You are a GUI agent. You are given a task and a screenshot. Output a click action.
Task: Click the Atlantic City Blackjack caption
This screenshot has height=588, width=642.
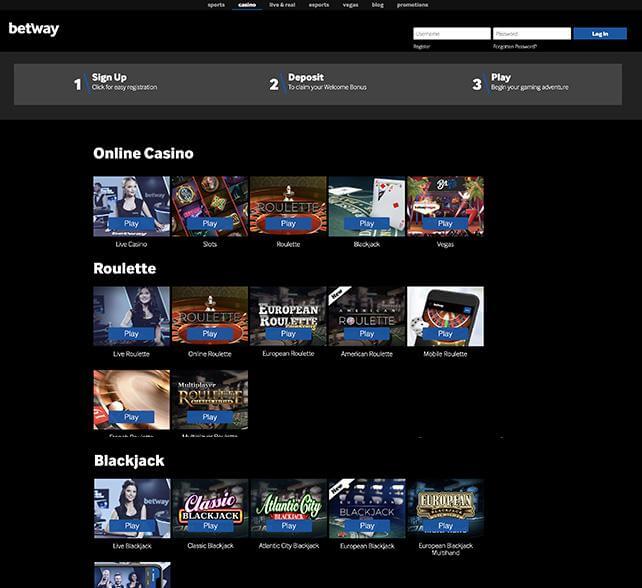[x=289, y=546]
